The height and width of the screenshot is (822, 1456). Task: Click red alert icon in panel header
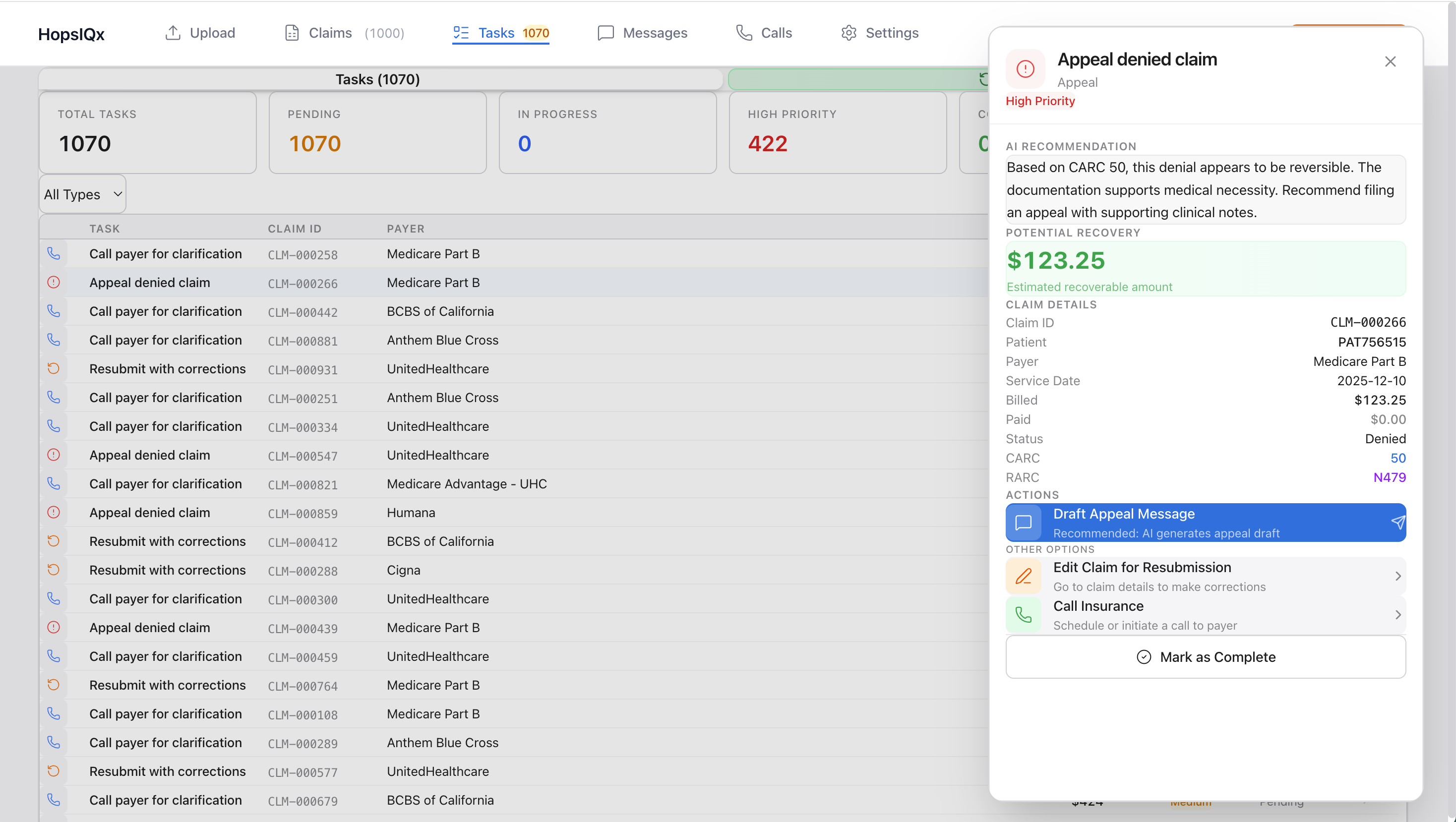1025,69
